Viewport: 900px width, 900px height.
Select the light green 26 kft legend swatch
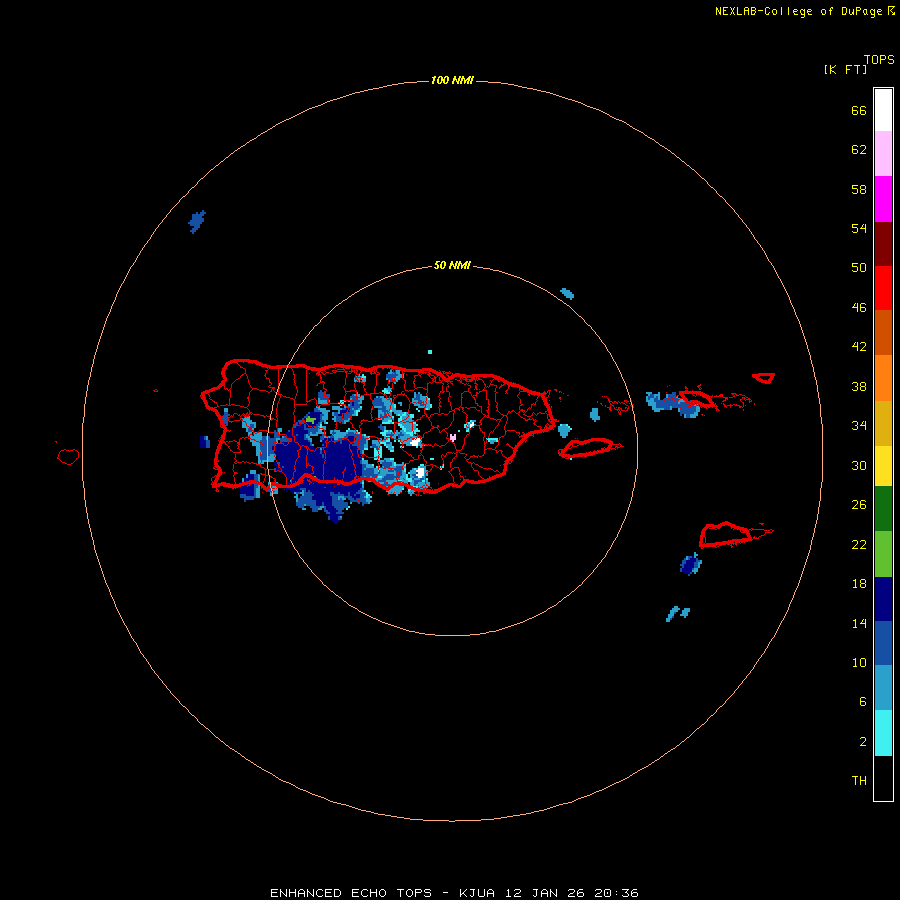click(883, 554)
